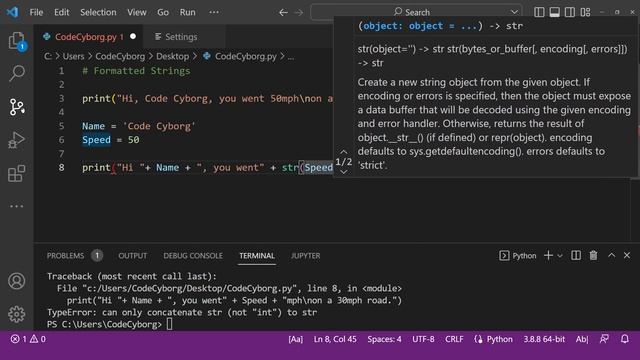Image resolution: width=640 pixels, height=360 pixels.
Task: Click the Name variable on line 5
Action: point(93,126)
